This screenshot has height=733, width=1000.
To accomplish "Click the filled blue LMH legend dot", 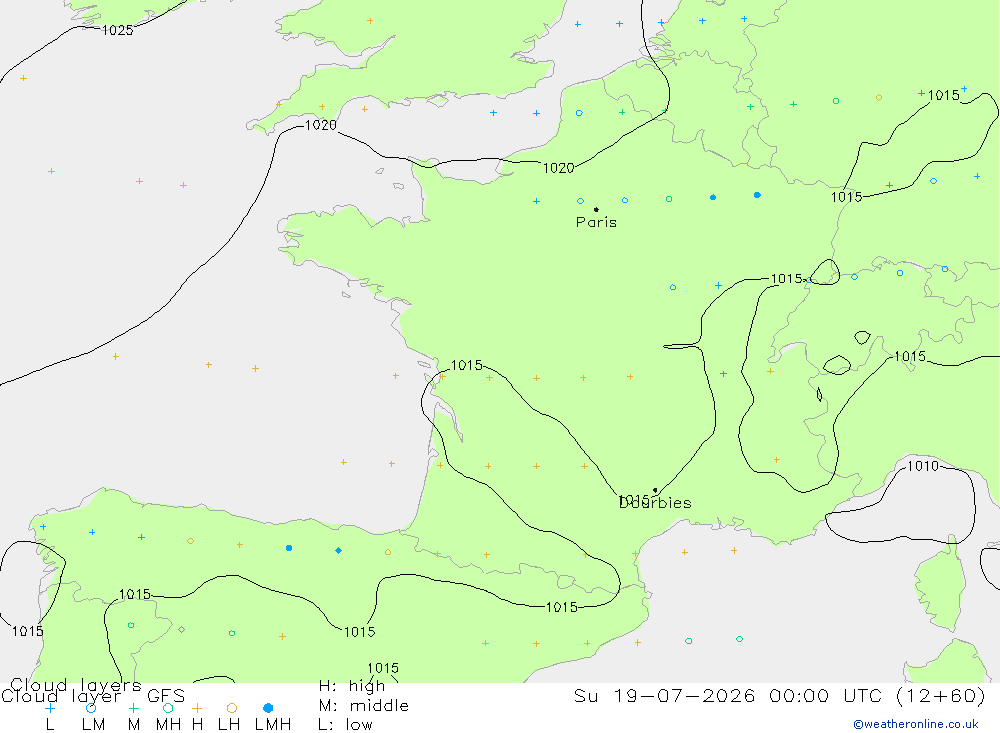I will click(268, 708).
